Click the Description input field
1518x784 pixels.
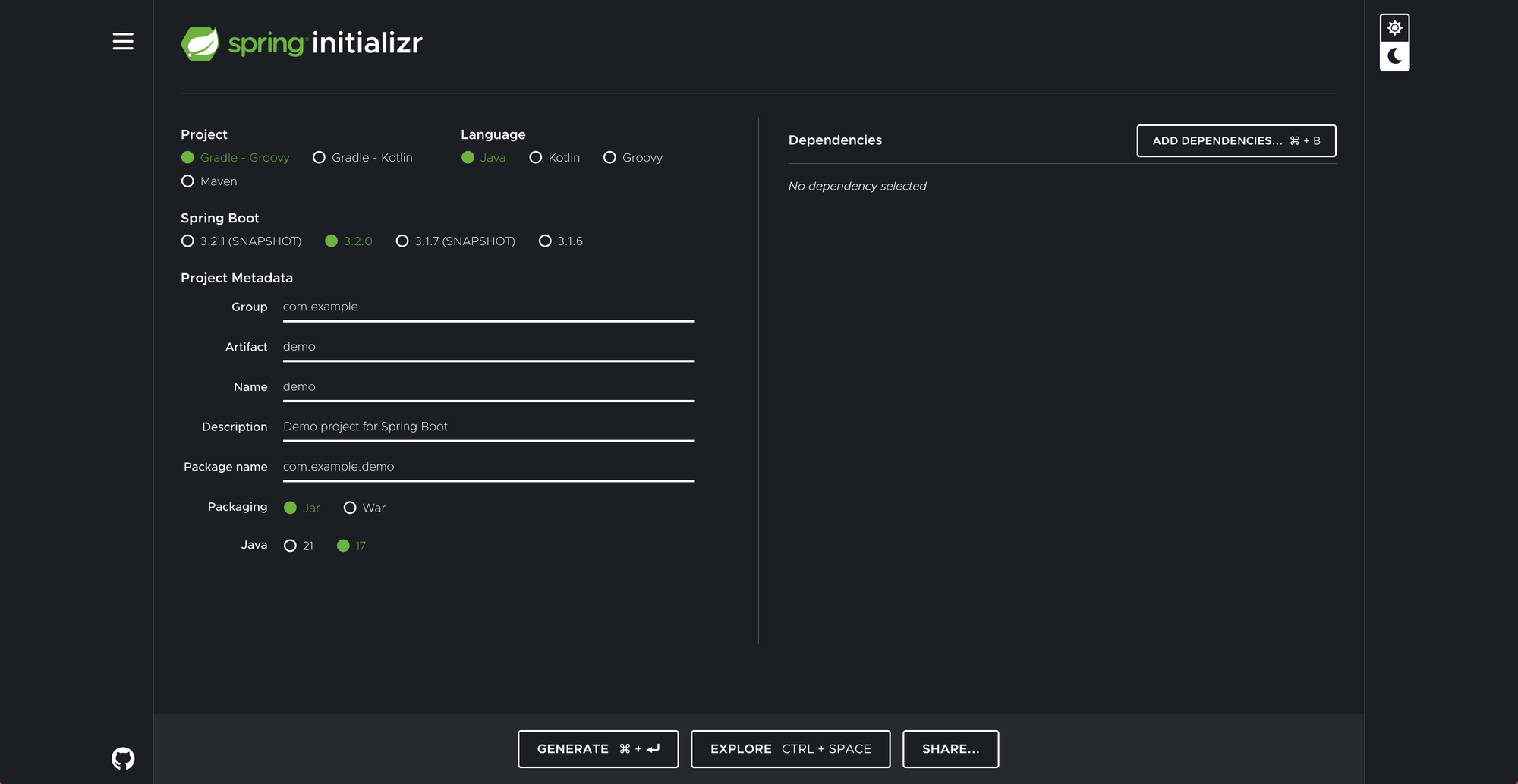488,427
